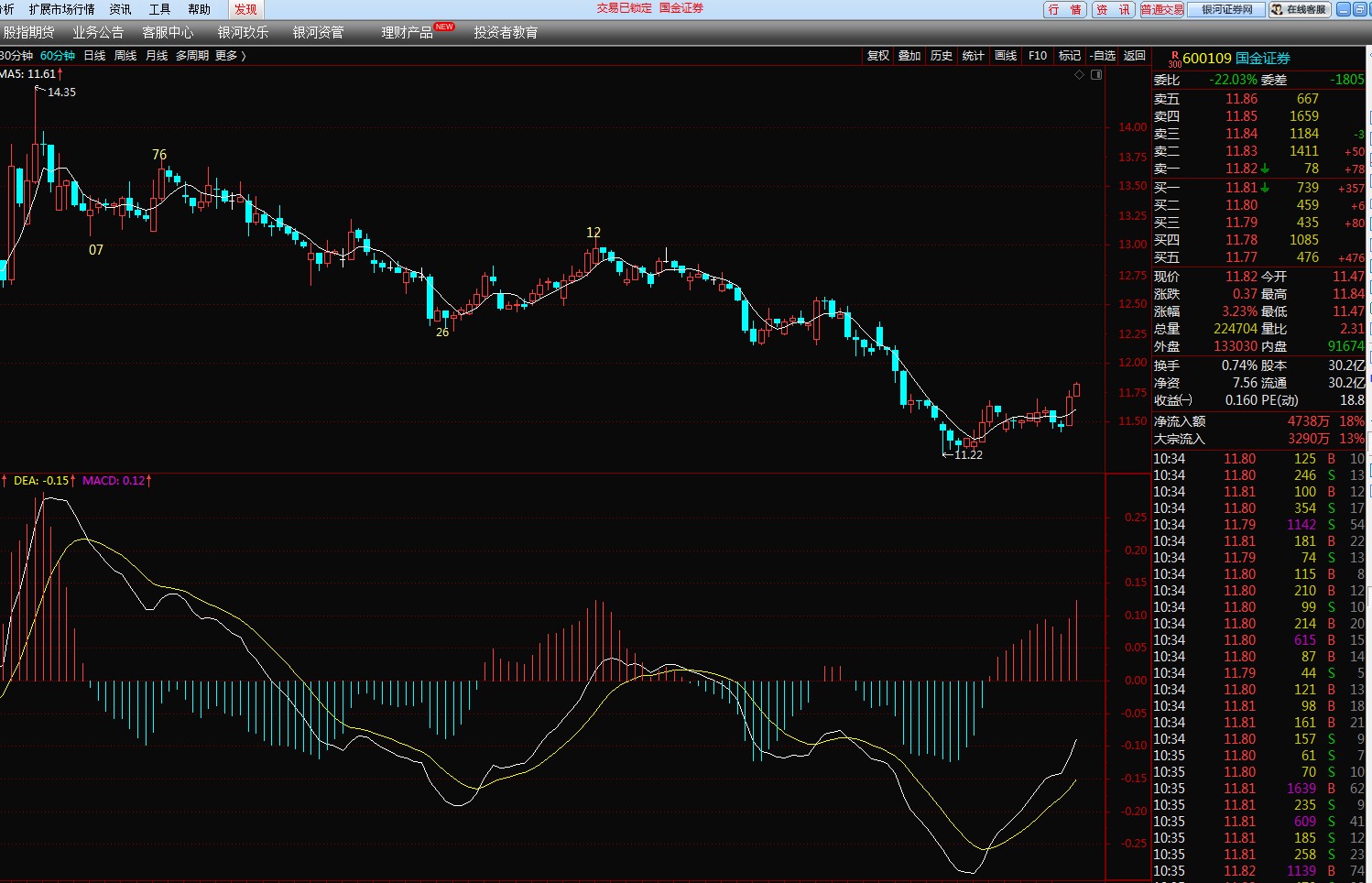Click the 14.35 high price marker
This screenshot has width=1372, height=883.
tap(61, 93)
